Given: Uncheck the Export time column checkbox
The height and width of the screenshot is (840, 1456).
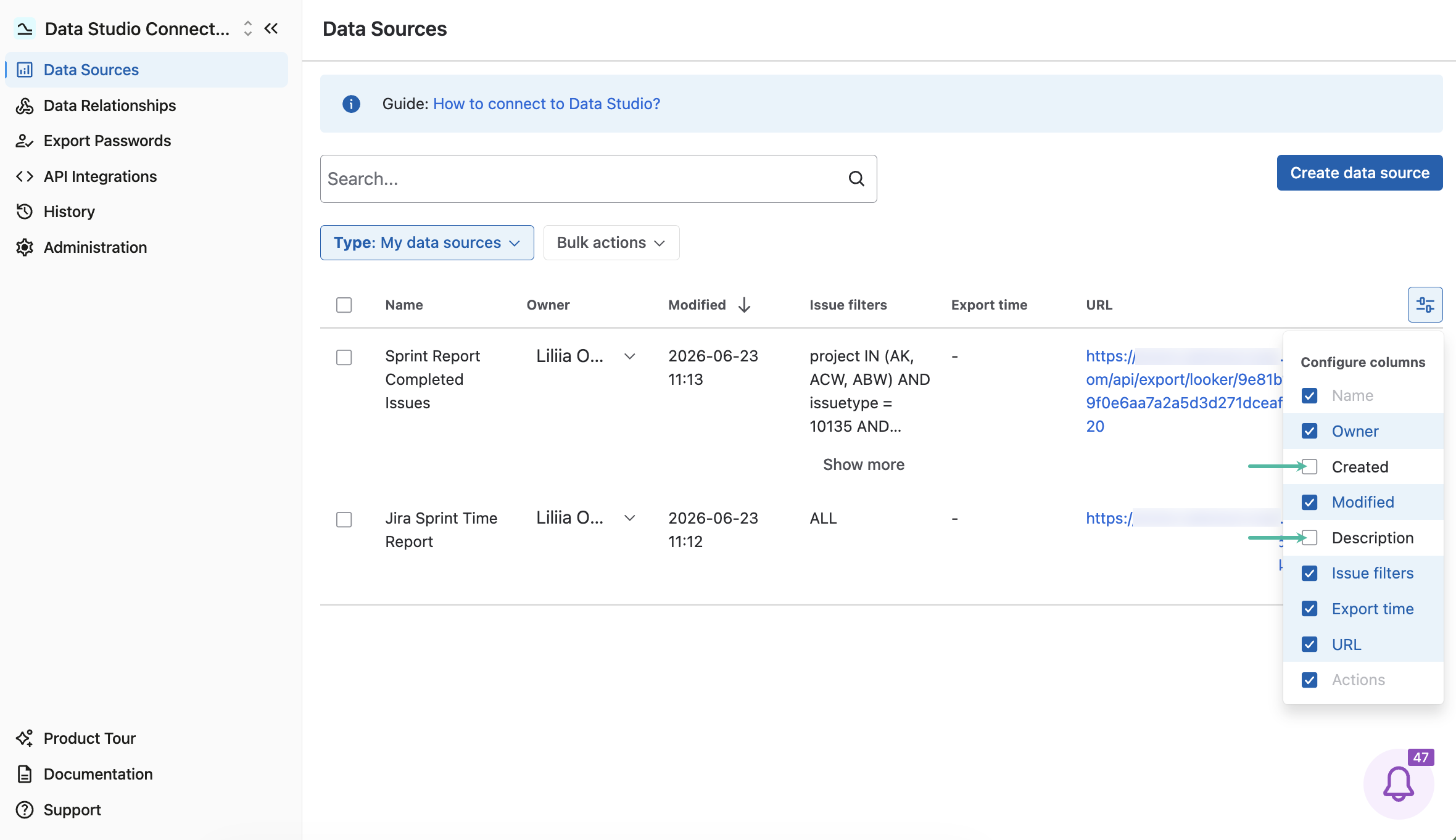Looking at the screenshot, I should point(1310,609).
